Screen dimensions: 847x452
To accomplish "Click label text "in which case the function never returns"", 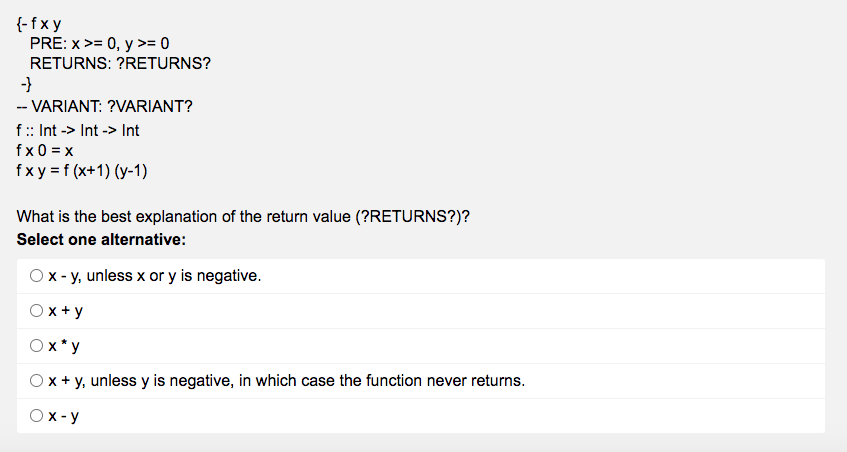I will pos(381,381).
